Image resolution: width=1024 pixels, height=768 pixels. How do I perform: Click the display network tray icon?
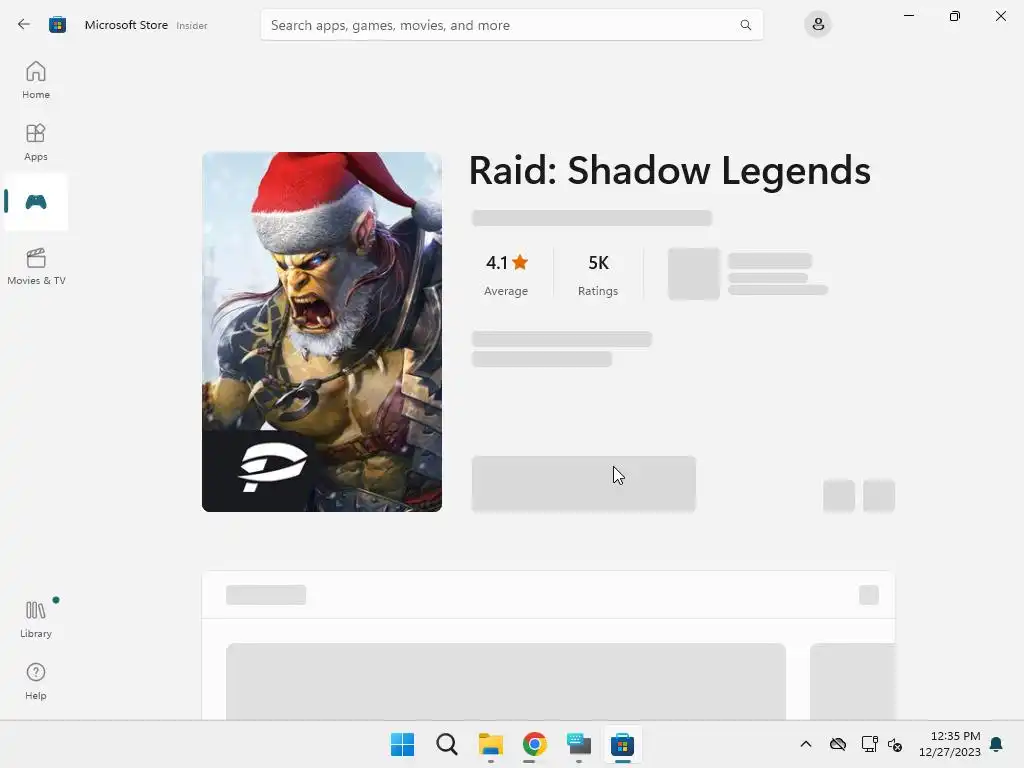pyautogui.click(x=869, y=744)
